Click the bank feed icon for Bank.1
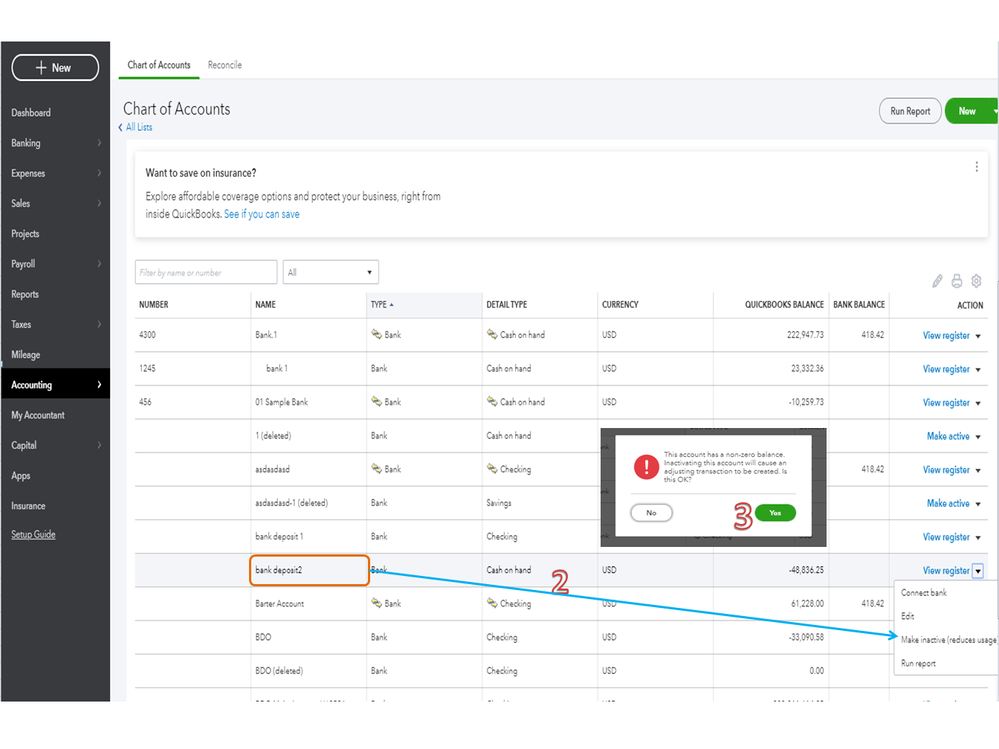 pos(377,335)
